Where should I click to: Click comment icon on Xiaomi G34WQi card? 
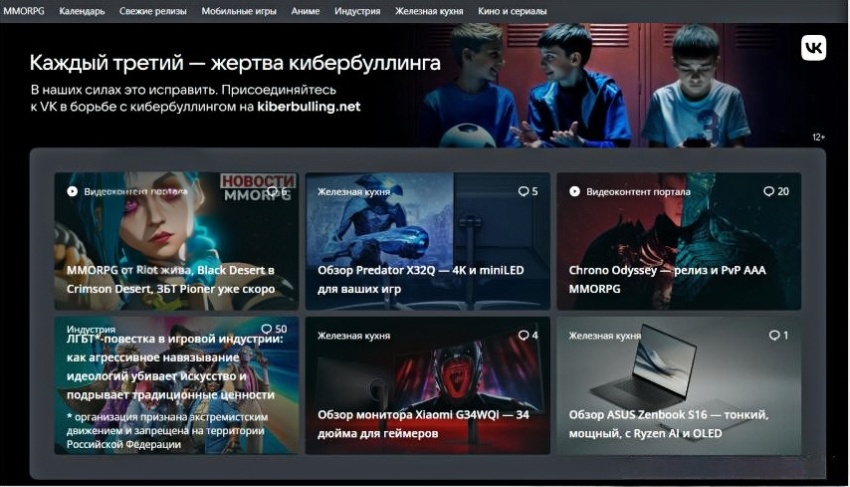pos(522,335)
